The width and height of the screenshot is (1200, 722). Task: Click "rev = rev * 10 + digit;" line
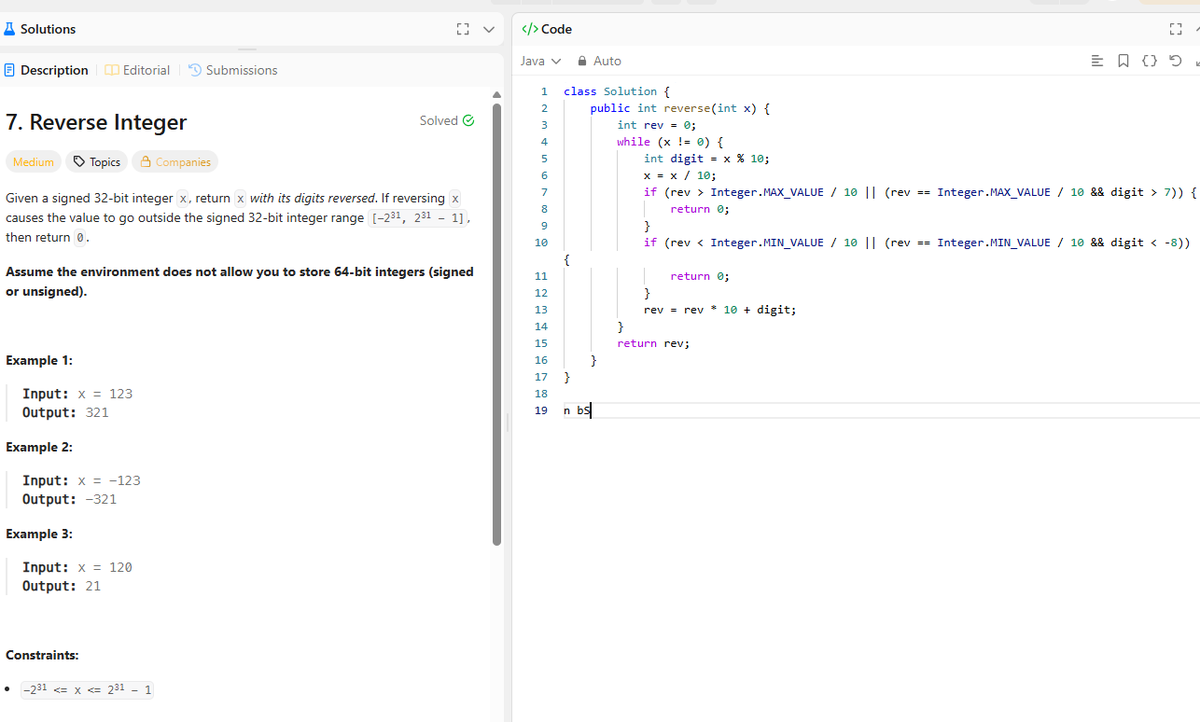[720, 310]
